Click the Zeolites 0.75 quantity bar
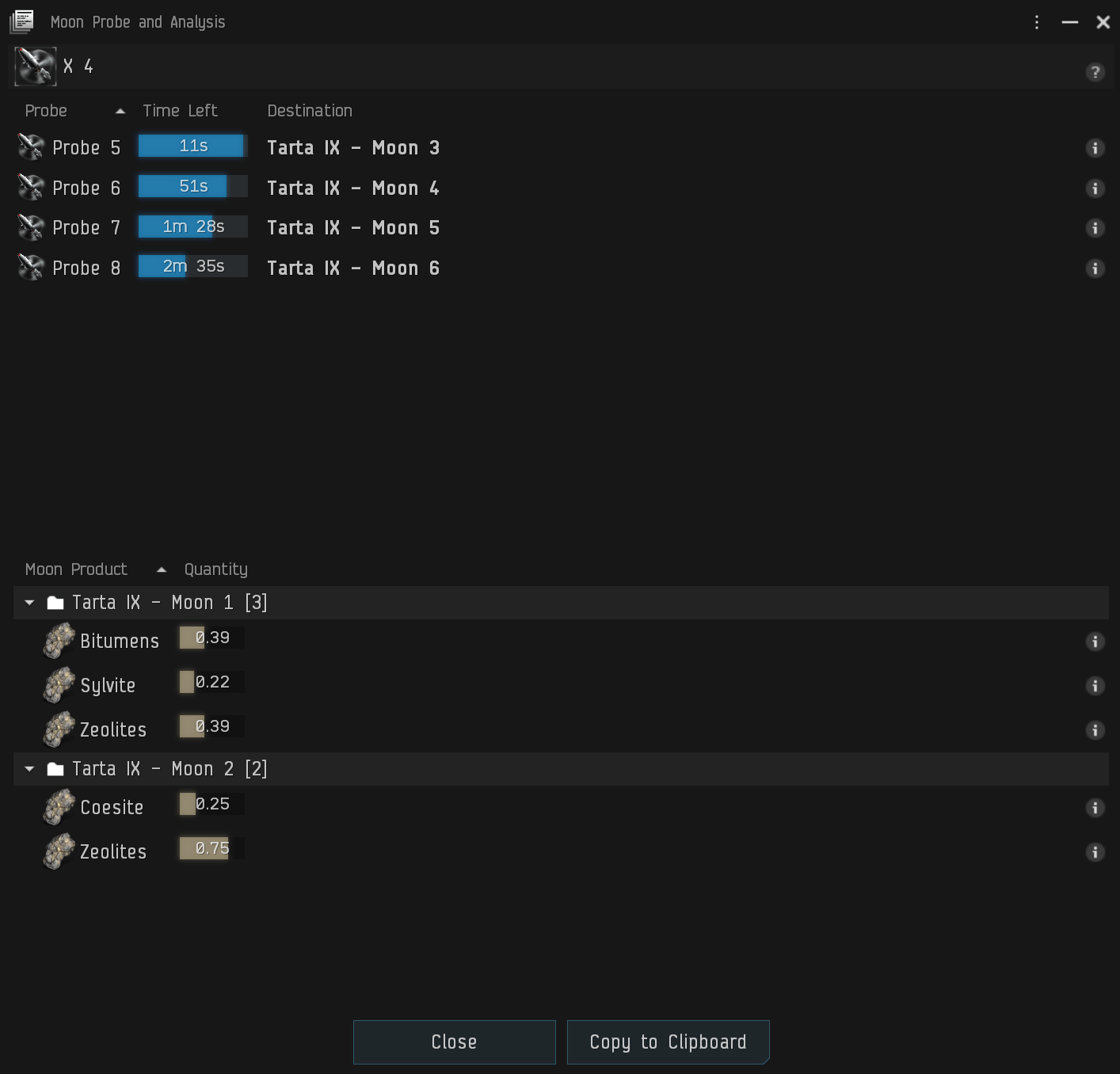This screenshot has width=1120, height=1074. coord(211,848)
